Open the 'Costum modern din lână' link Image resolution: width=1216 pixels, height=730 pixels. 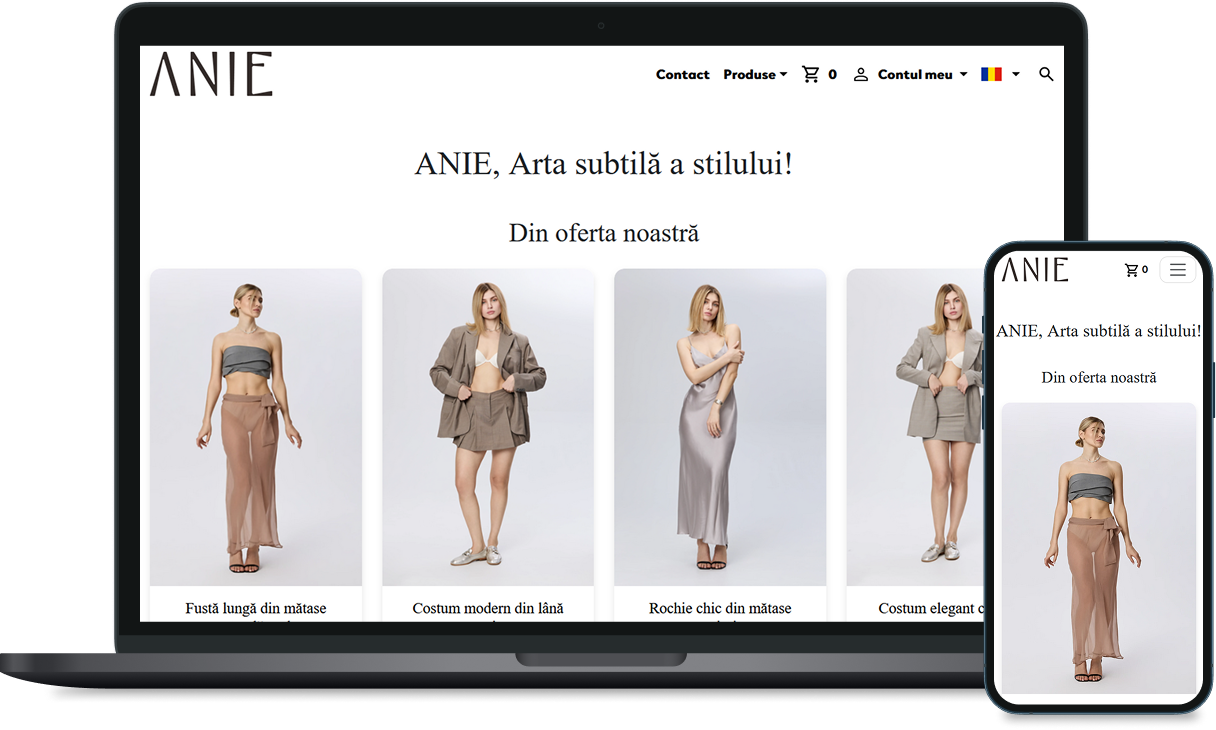click(x=488, y=608)
